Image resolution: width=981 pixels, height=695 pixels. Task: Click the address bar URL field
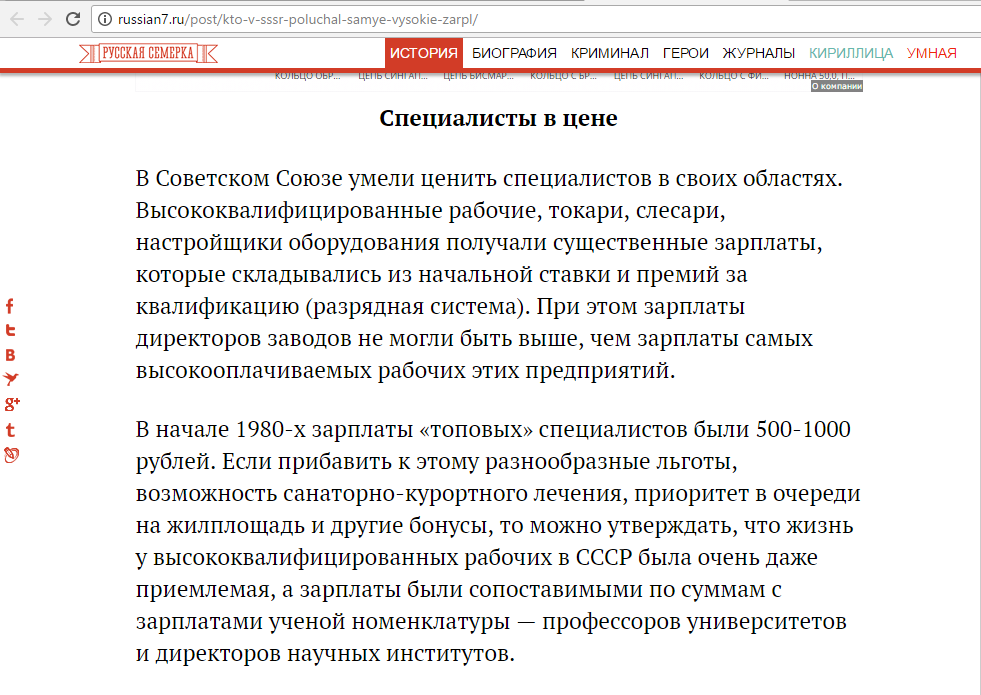(x=500, y=19)
